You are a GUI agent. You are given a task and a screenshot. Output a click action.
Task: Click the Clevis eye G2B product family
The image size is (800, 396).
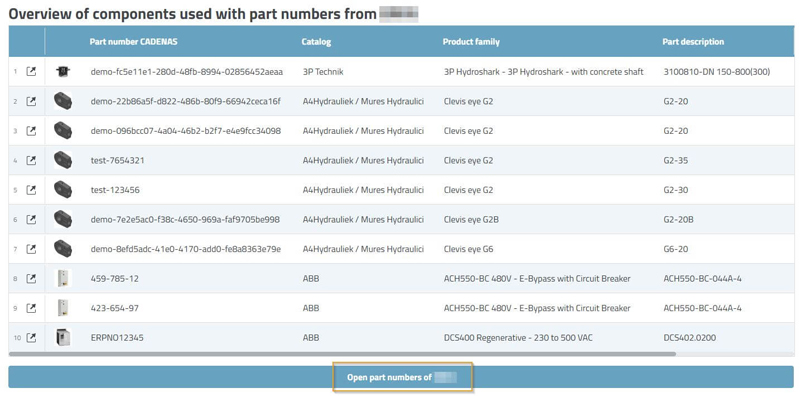pyautogui.click(x=471, y=219)
